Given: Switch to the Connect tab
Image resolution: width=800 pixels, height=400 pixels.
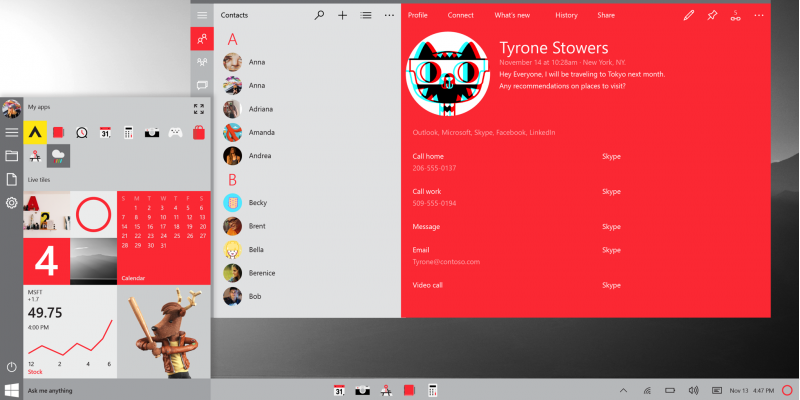Looking at the screenshot, I should pyautogui.click(x=461, y=15).
